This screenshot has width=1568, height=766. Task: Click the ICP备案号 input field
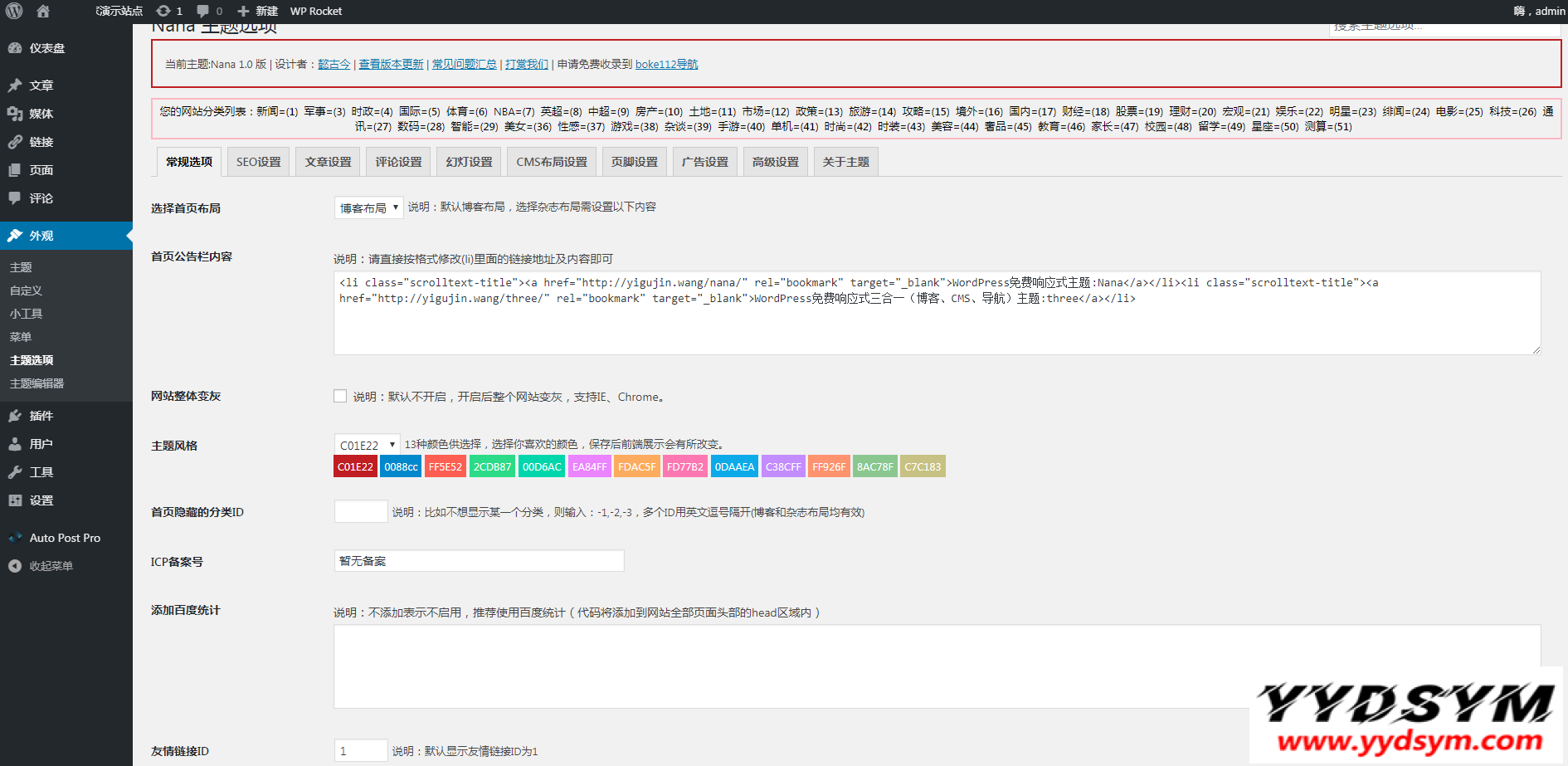coord(479,562)
